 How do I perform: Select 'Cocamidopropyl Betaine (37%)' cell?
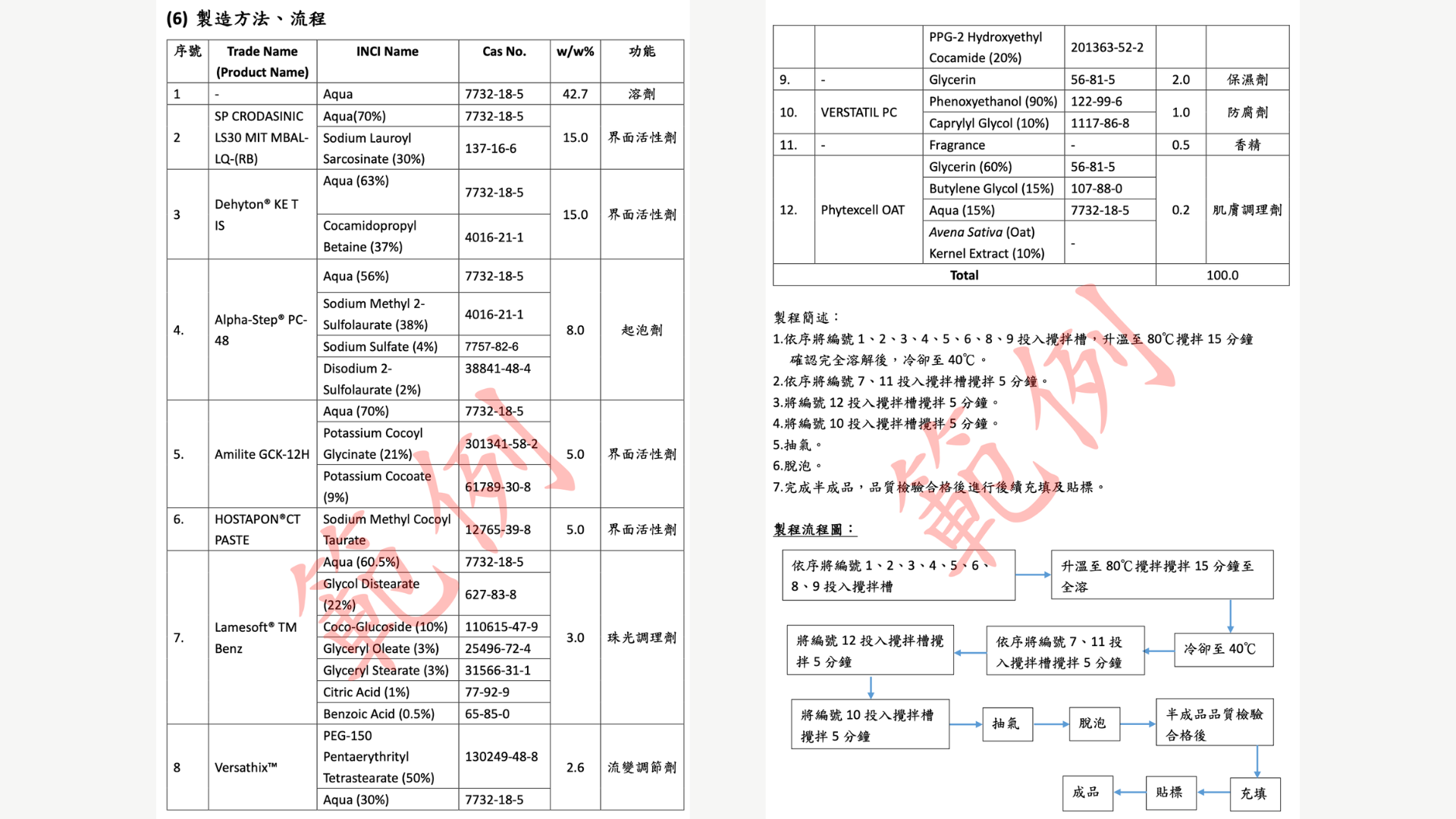[388, 237]
